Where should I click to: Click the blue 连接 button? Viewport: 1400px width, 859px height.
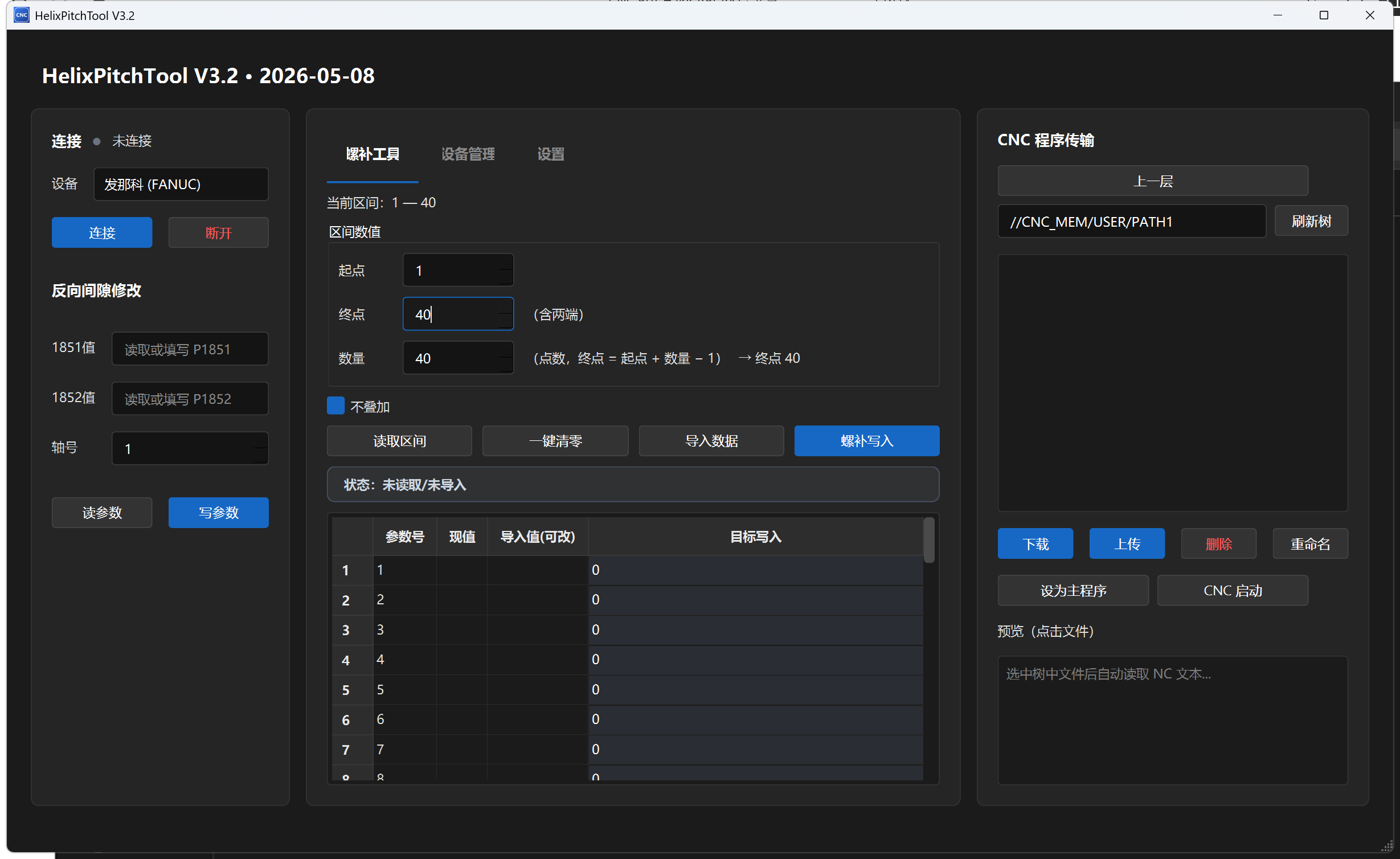pyautogui.click(x=102, y=232)
